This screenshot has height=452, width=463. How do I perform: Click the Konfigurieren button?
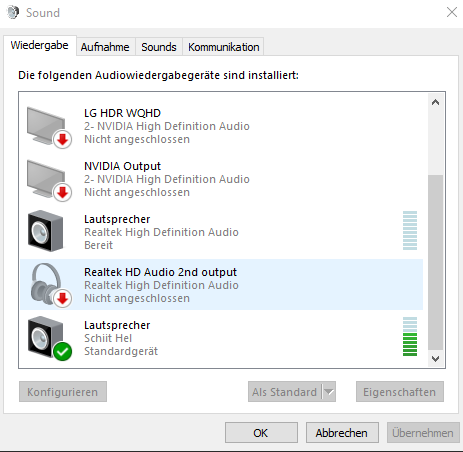pyautogui.click(x=63, y=392)
